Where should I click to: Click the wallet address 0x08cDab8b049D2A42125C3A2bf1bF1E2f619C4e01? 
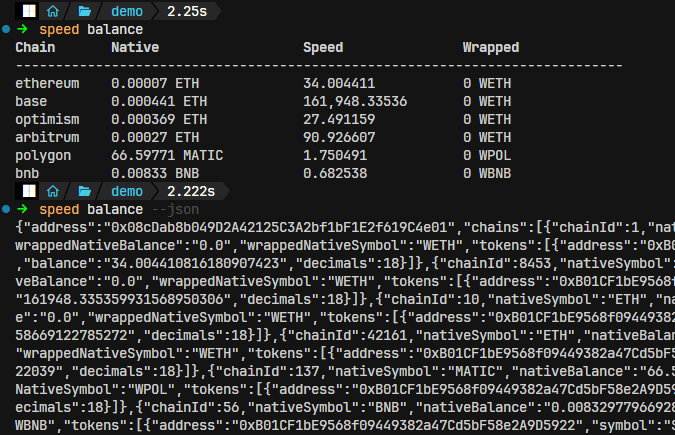pyautogui.click(x=279, y=227)
